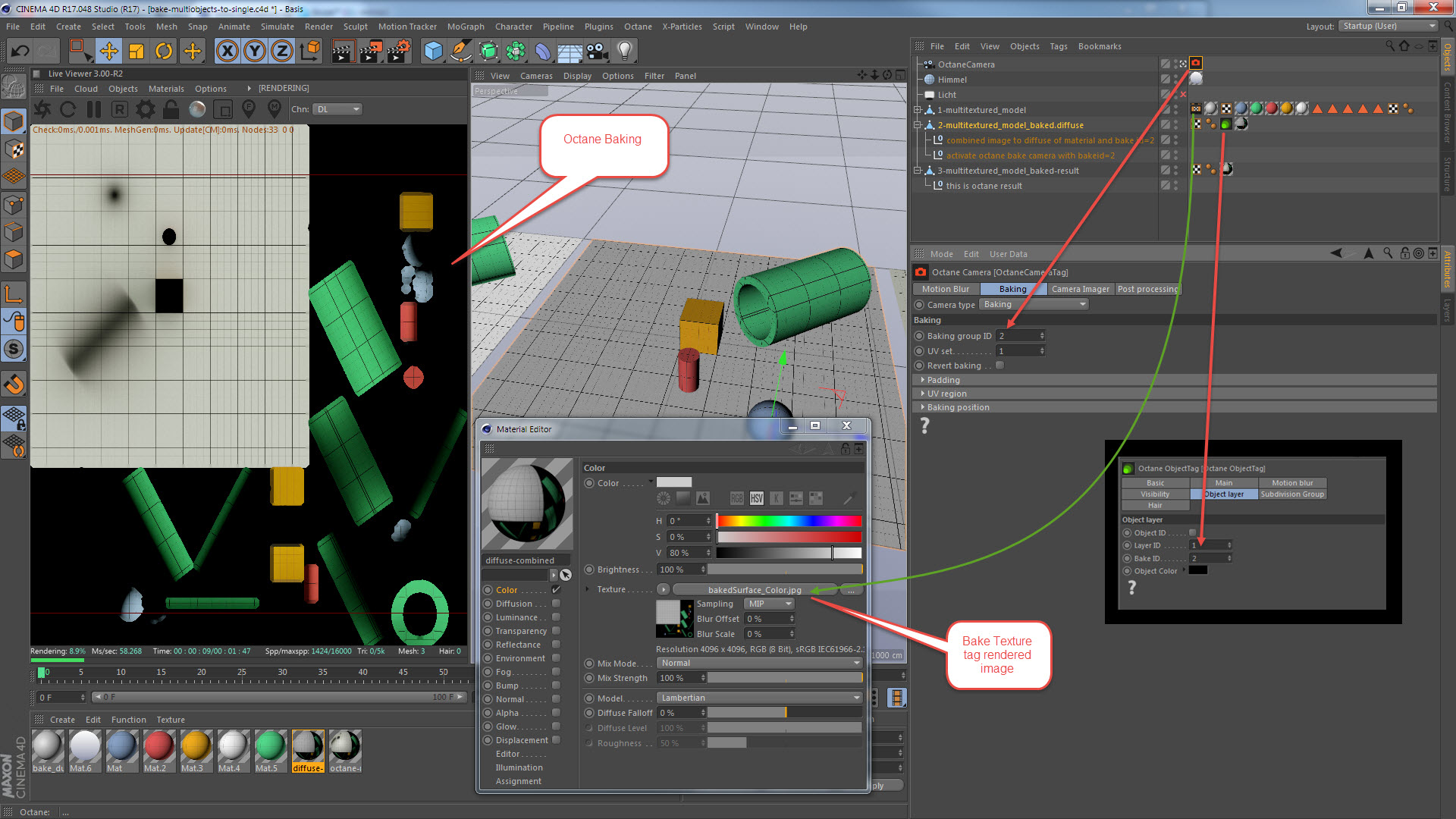Toggle the Z axis lock
Screen dimensions: 1456x819
[x=282, y=52]
